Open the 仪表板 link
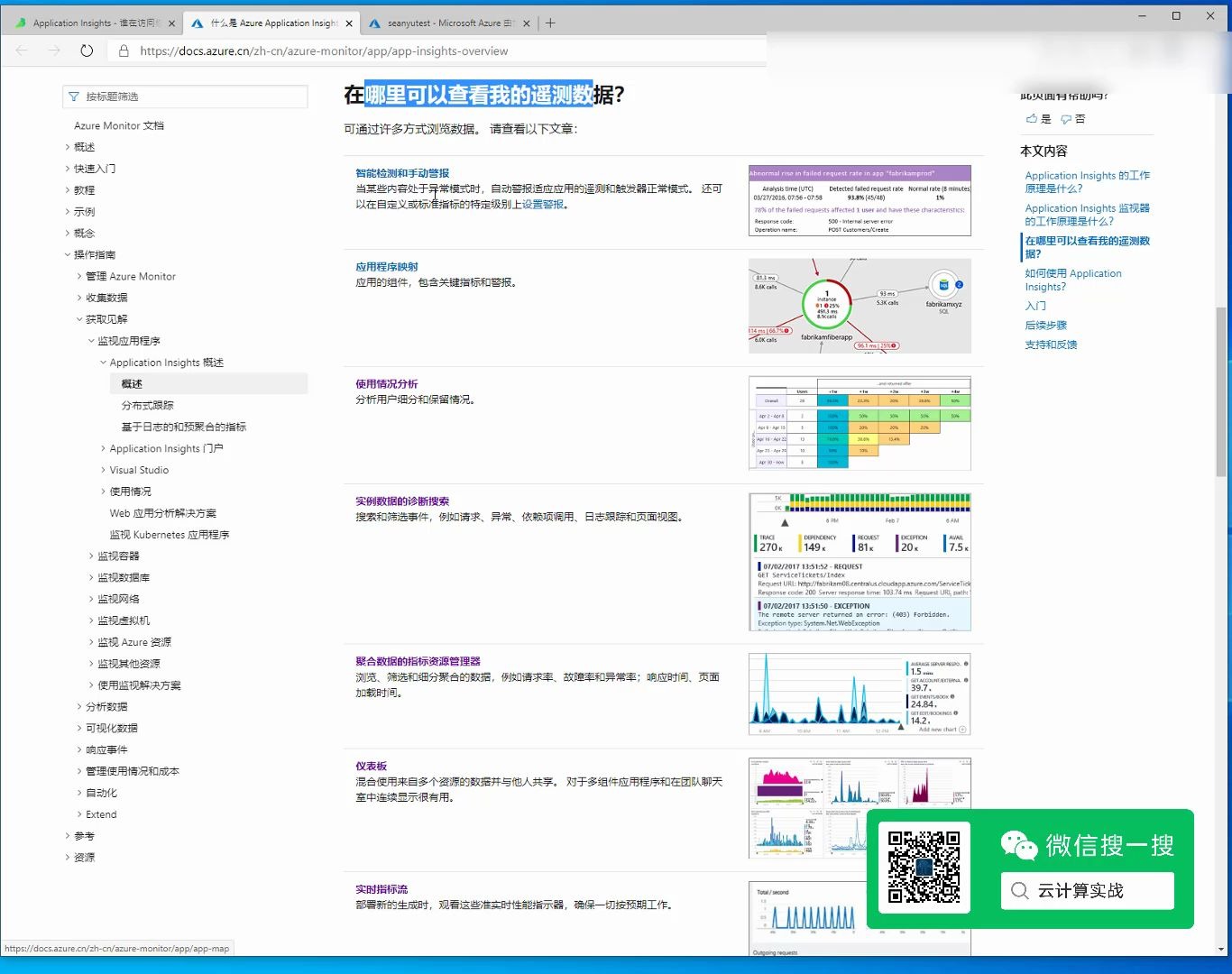1232x974 pixels. point(372,767)
